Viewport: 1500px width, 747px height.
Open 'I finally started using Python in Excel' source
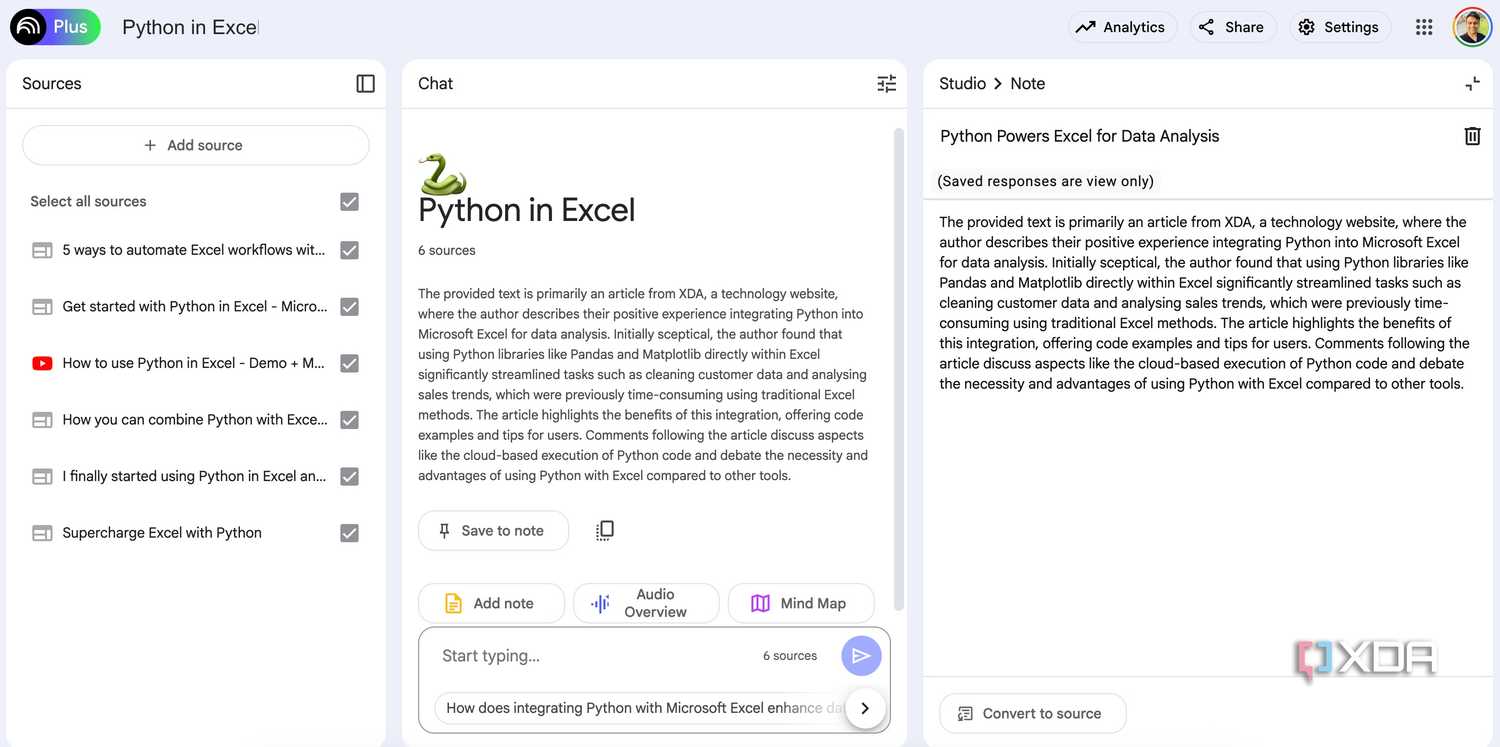coord(194,477)
